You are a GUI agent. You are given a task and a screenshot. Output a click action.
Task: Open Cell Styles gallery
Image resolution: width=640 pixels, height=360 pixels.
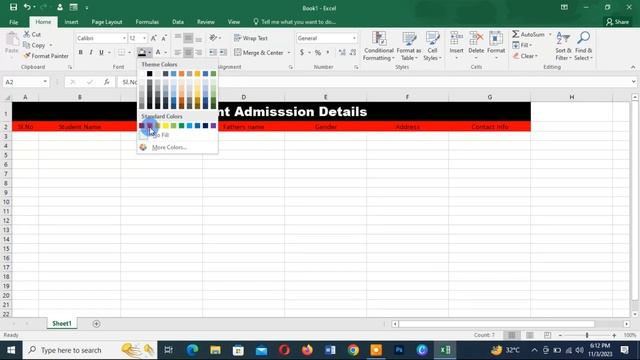[x=432, y=46]
